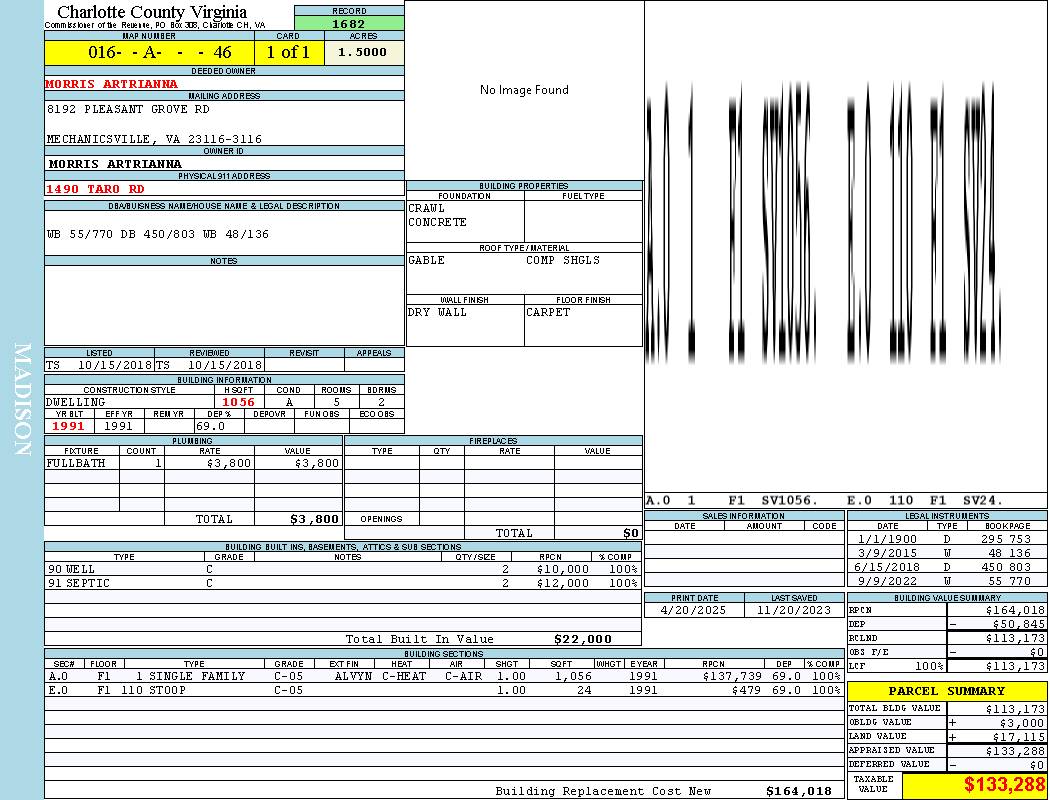Click OBLDG VALUE $3,000
Image resolution: width=1050 pixels, height=800 pixels.
click(x=1022, y=723)
